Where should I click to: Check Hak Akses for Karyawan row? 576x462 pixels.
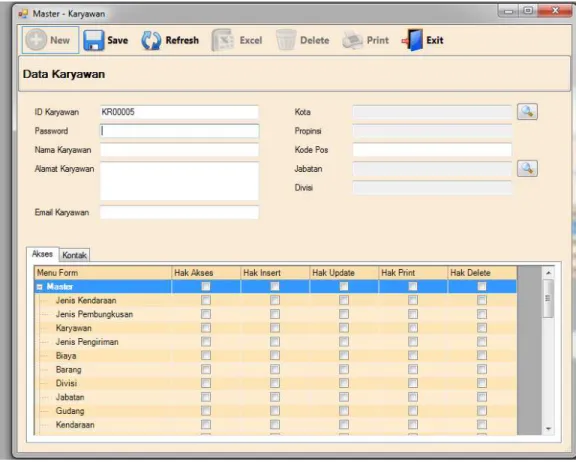(206, 328)
